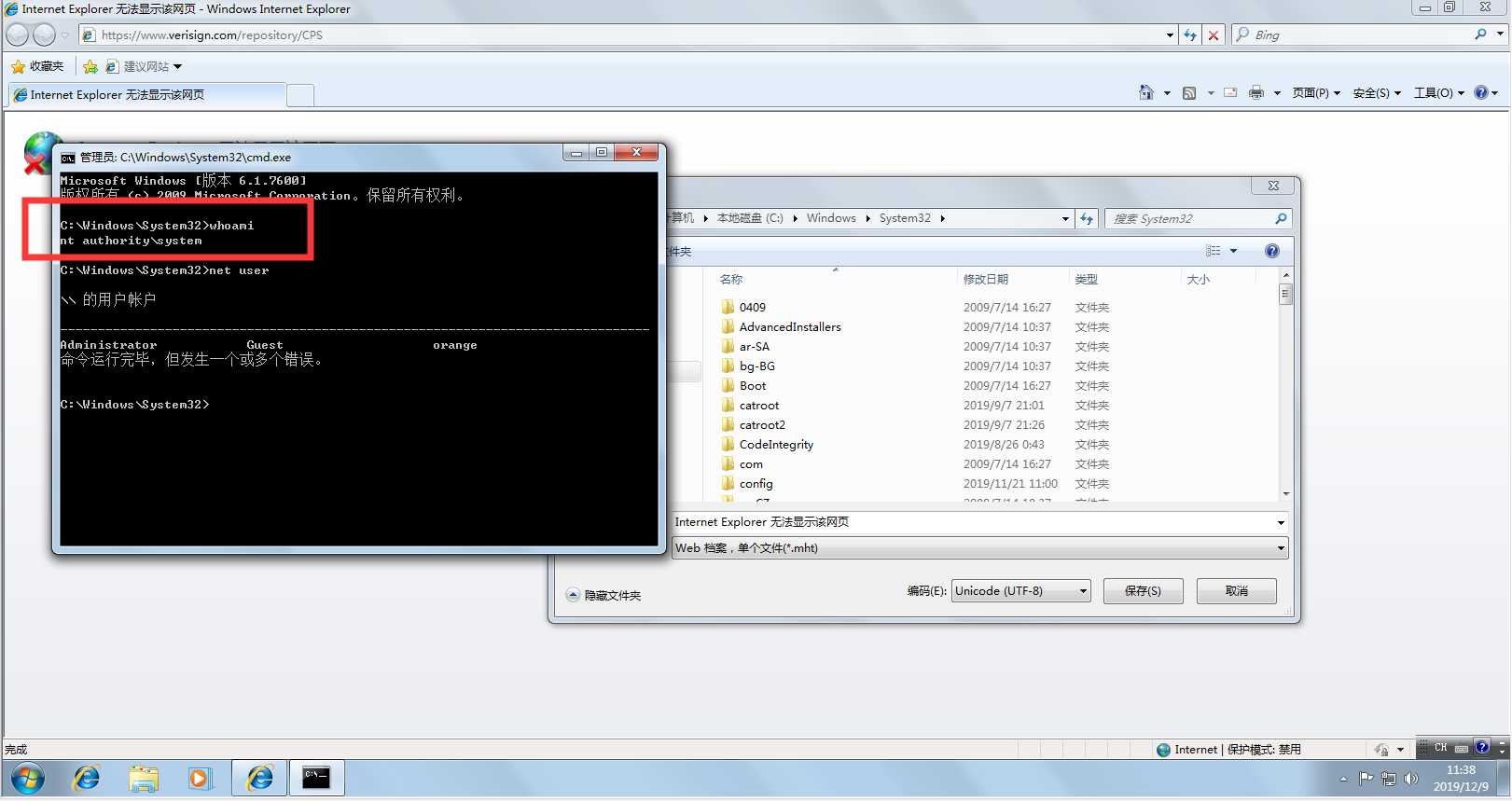1512x801 pixels.
Task: Select the catroot2 folder
Action: pyautogui.click(x=753, y=425)
